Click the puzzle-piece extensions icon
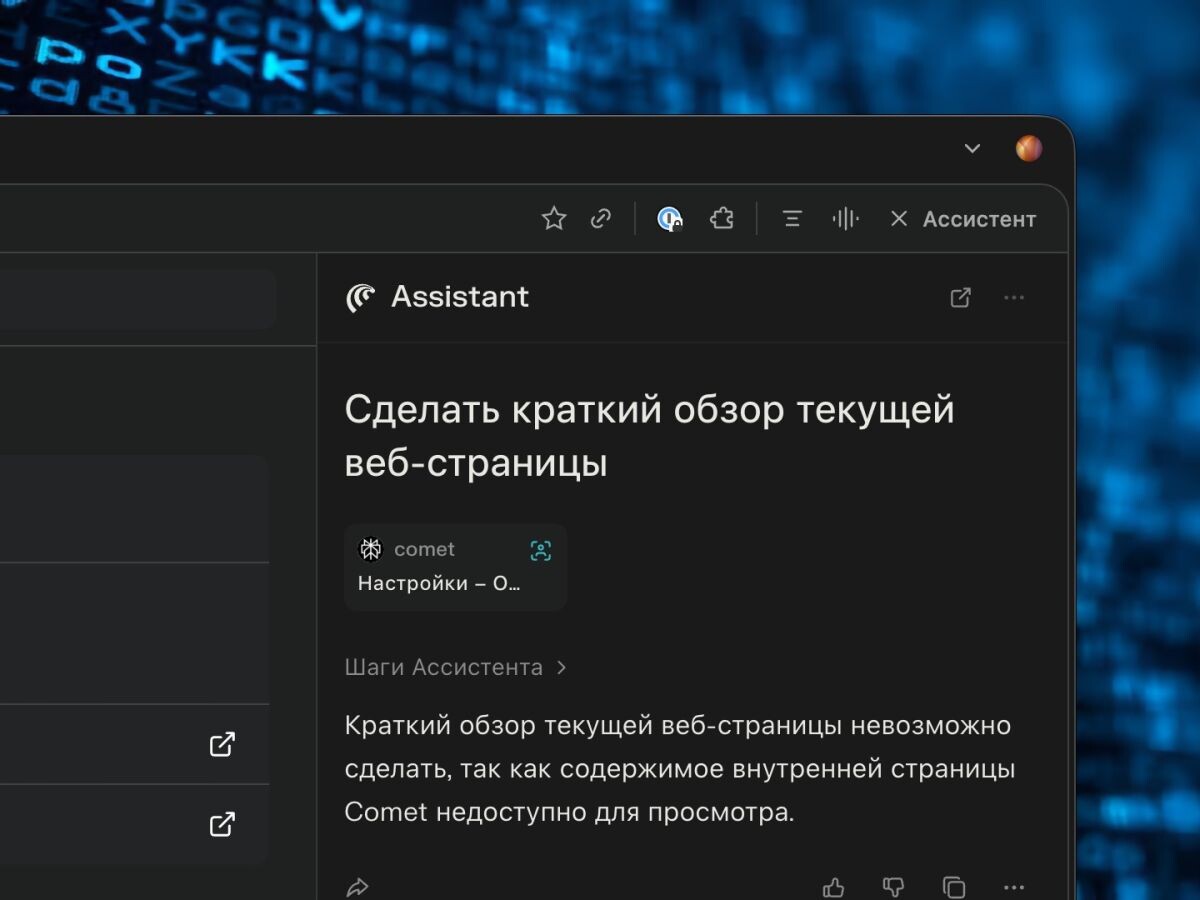Viewport: 1200px width, 900px height. (x=722, y=218)
